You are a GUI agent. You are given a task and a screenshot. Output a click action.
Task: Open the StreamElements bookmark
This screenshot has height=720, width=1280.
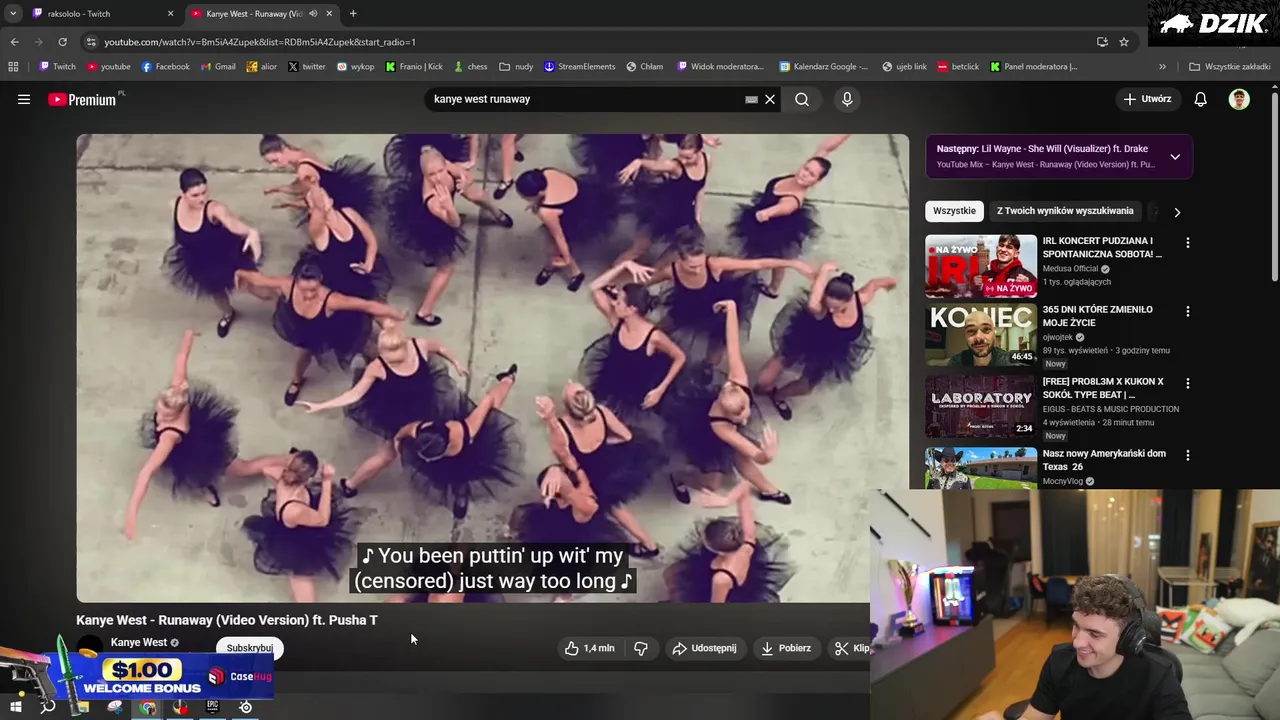click(579, 67)
